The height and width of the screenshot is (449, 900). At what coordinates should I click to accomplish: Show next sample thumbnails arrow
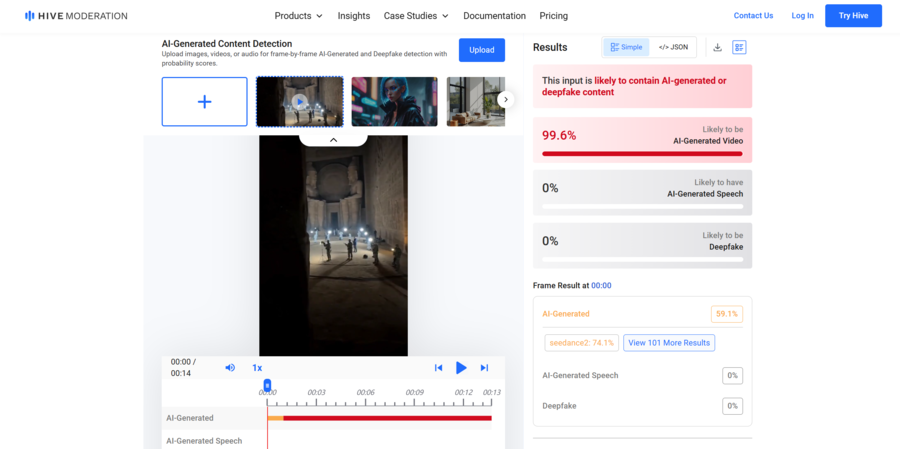pos(505,99)
